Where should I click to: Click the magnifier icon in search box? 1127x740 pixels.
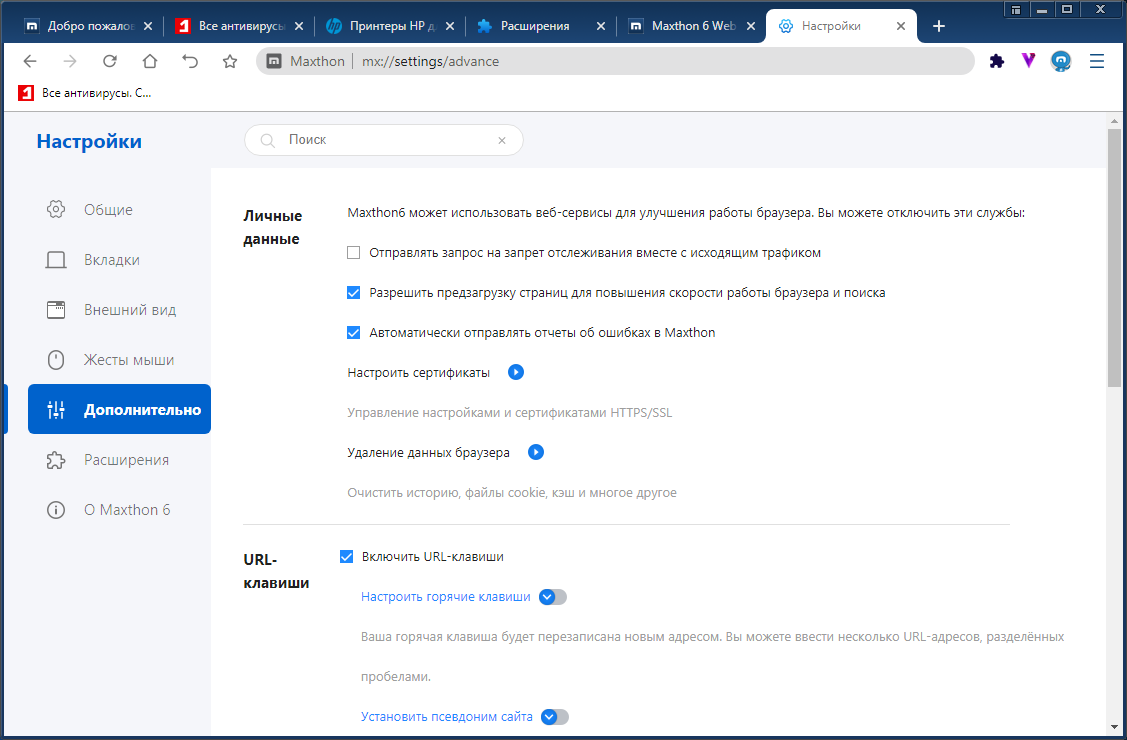267,141
